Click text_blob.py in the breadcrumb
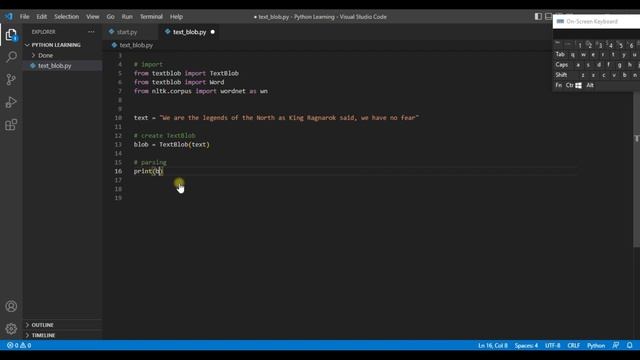The image size is (640, 360). coord(136,45)
